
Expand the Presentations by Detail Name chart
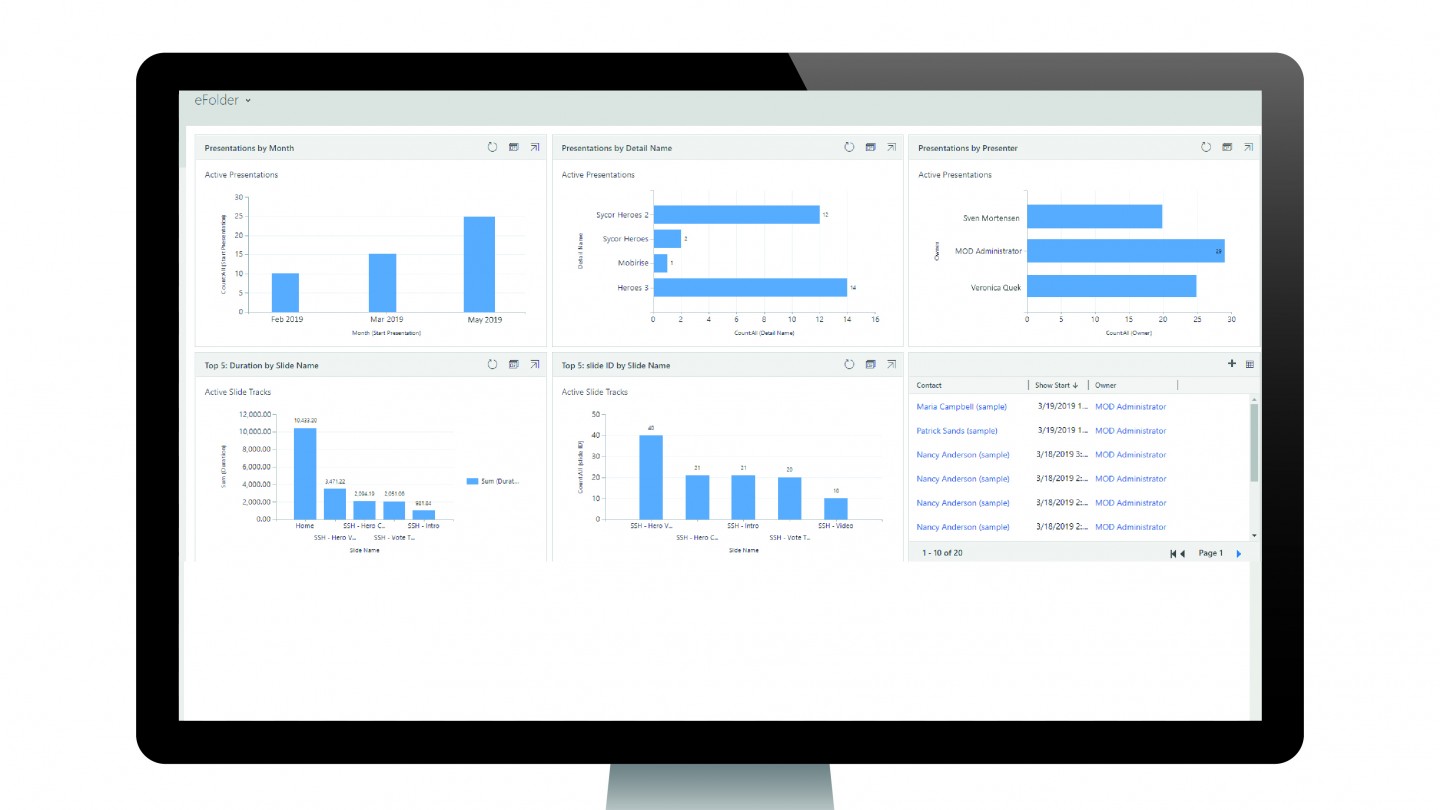click(891, 147)
